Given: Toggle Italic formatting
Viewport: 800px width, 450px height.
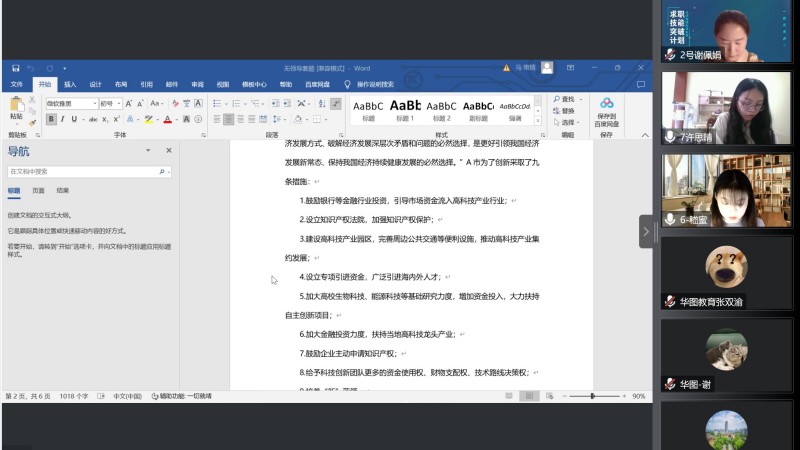Looking at the screenshot, I should pos(62,119).
